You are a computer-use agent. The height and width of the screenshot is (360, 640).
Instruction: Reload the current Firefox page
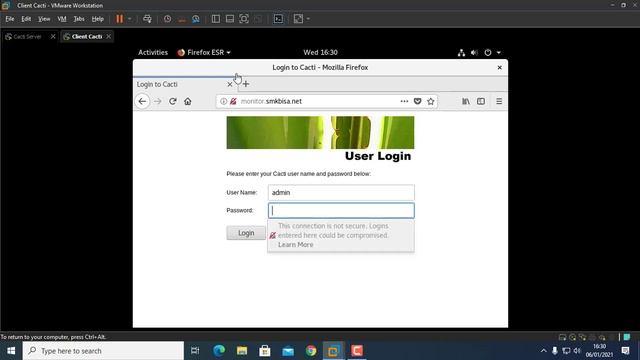click(173, 101)
